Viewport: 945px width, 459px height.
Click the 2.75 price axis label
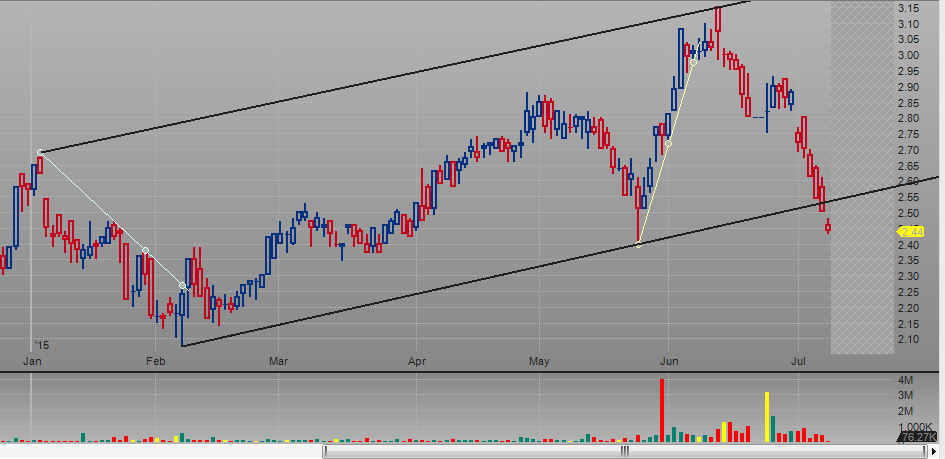pyautogui.click(x=908, y=134)
